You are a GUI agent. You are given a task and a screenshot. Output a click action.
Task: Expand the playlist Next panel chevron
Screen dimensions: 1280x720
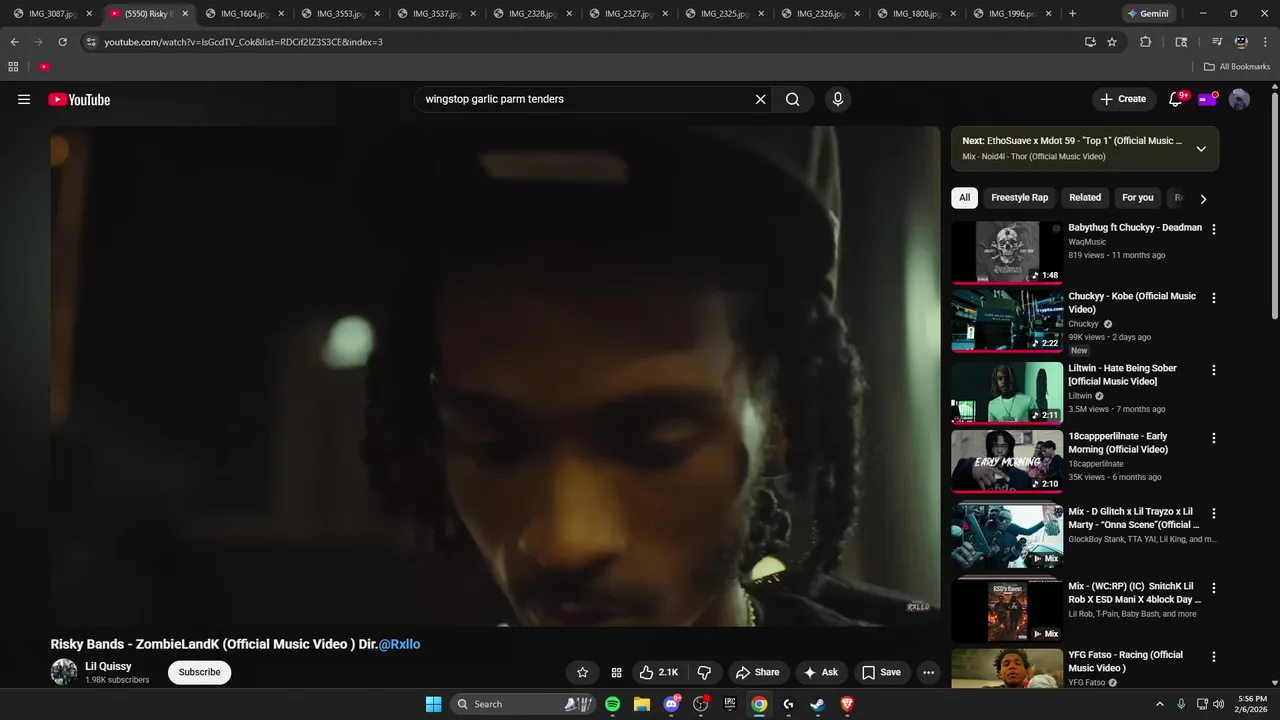coord(1201,149)
